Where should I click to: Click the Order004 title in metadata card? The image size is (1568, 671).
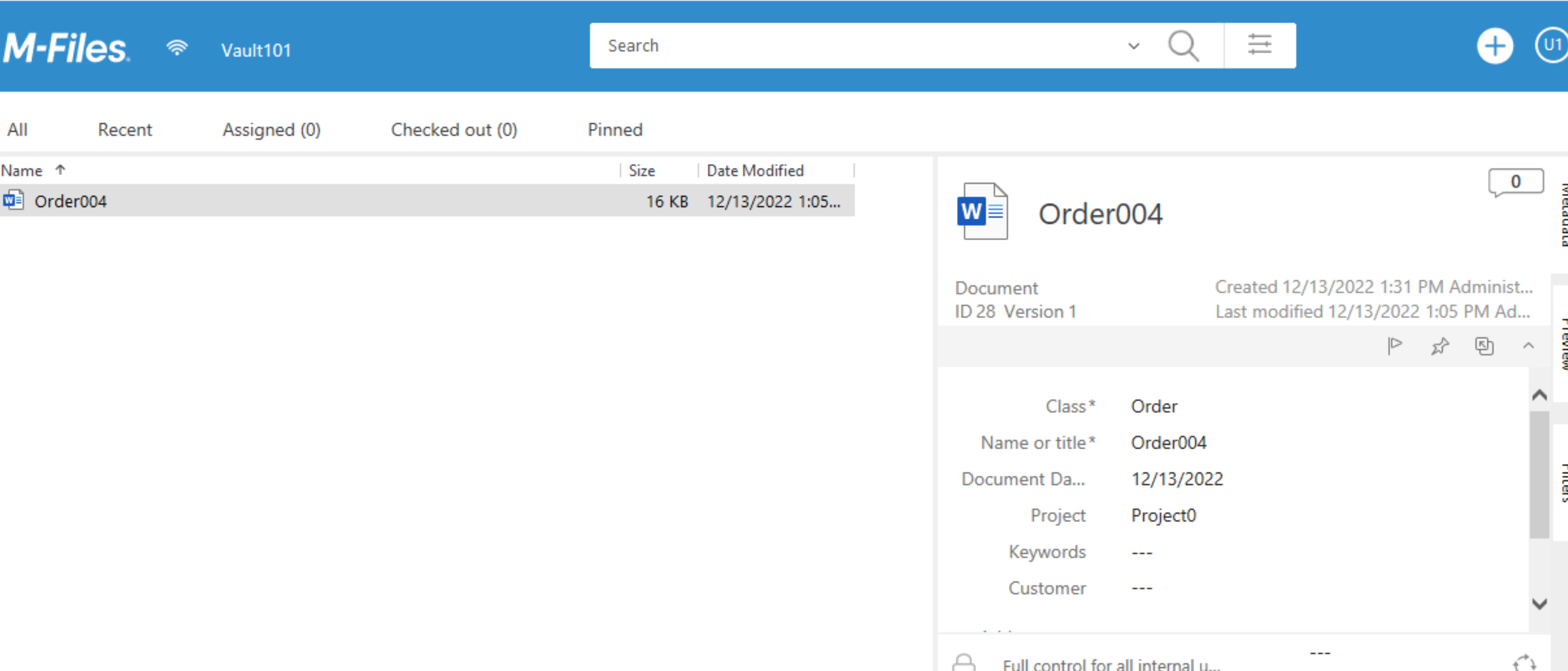click(1101, 214)
